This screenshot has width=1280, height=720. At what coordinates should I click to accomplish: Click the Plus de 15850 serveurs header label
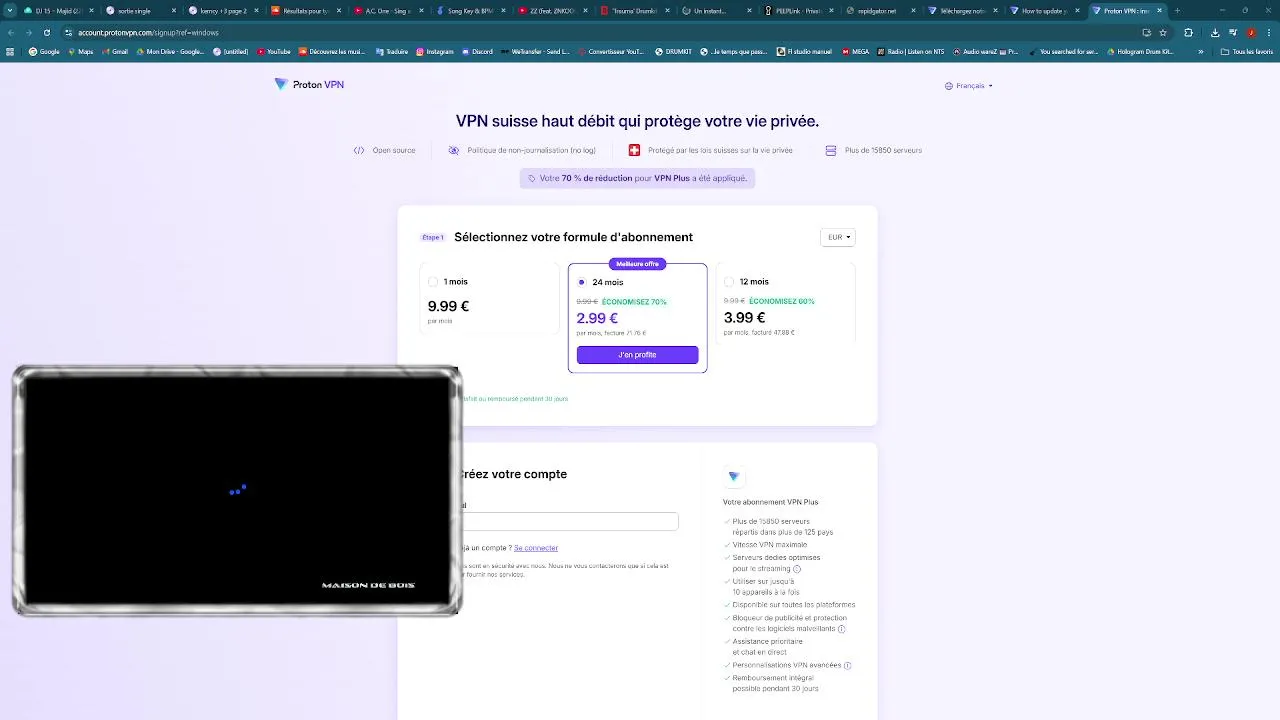(883, 150)
